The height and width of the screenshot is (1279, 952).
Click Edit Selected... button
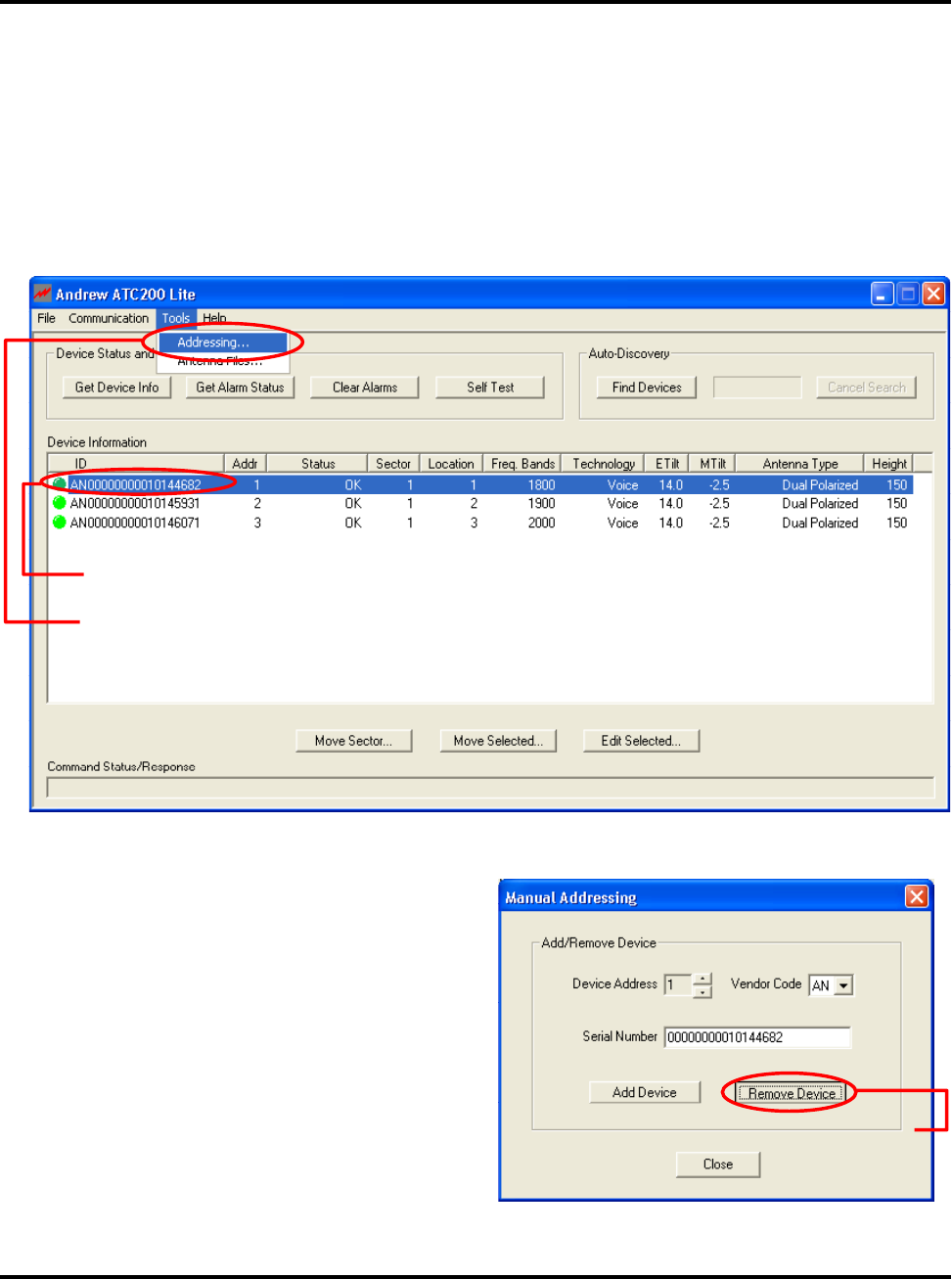(x=641, y=741)
